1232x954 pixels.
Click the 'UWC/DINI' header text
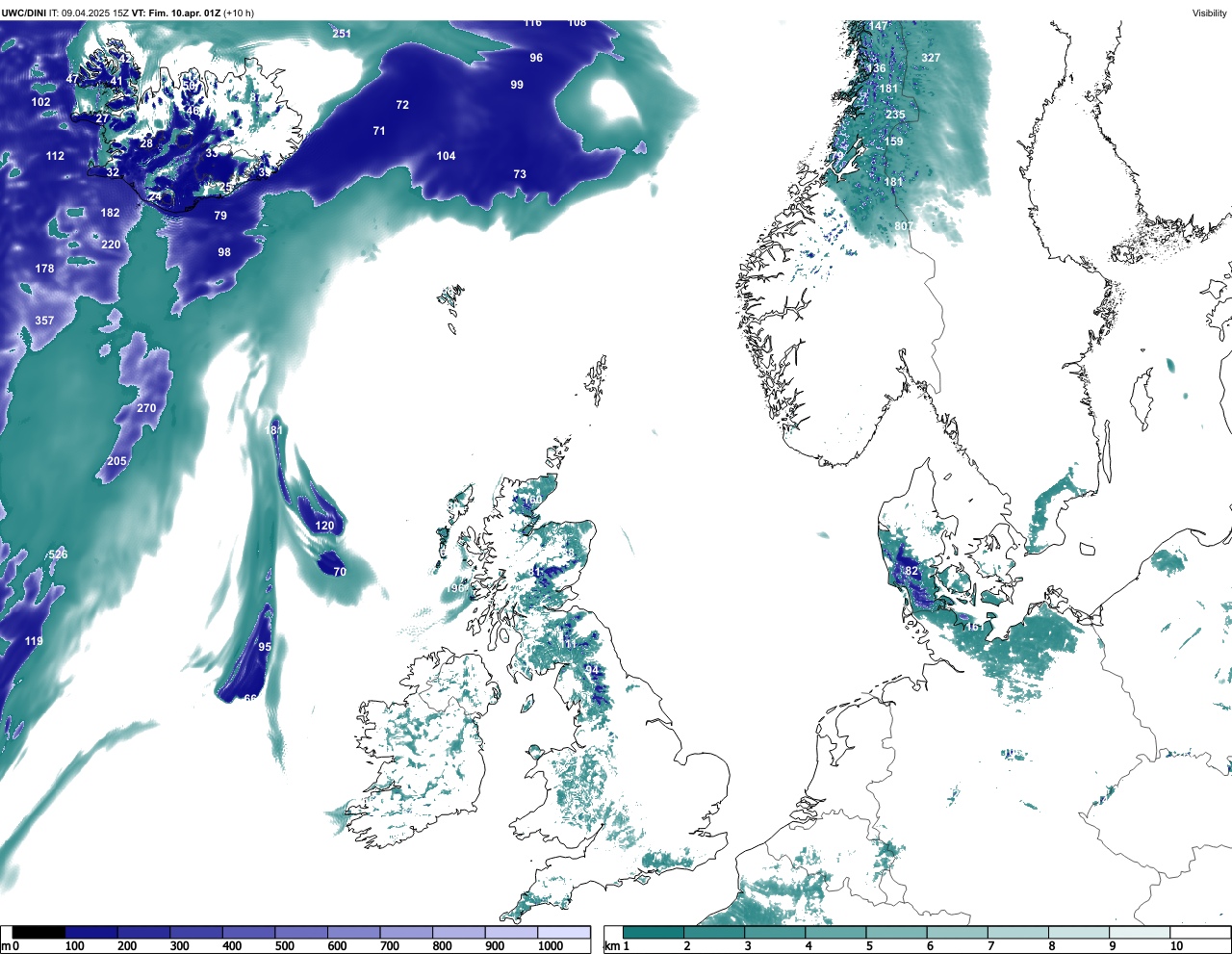[x=24, y=13]
